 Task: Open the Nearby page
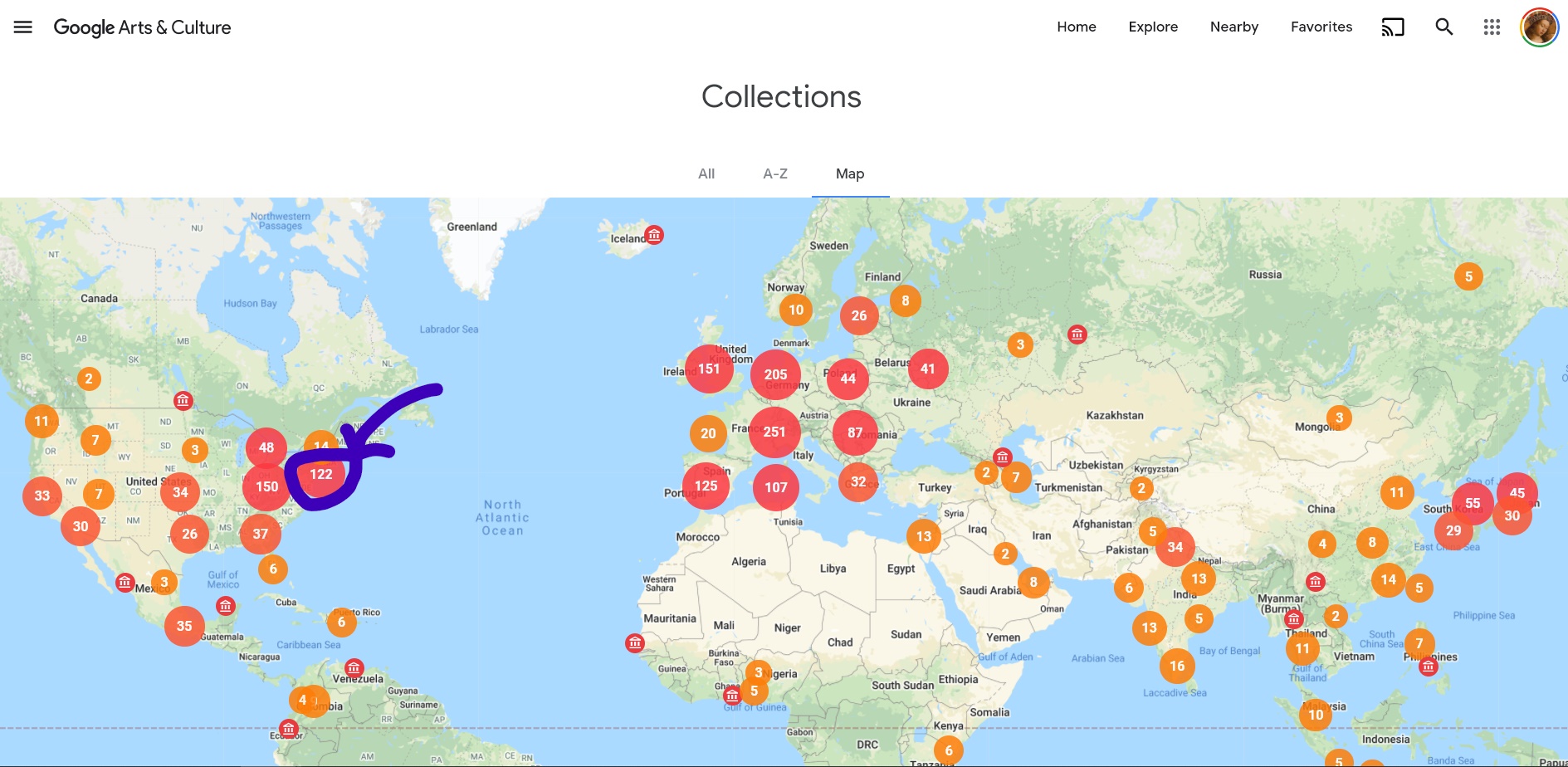pos(1234,27)
